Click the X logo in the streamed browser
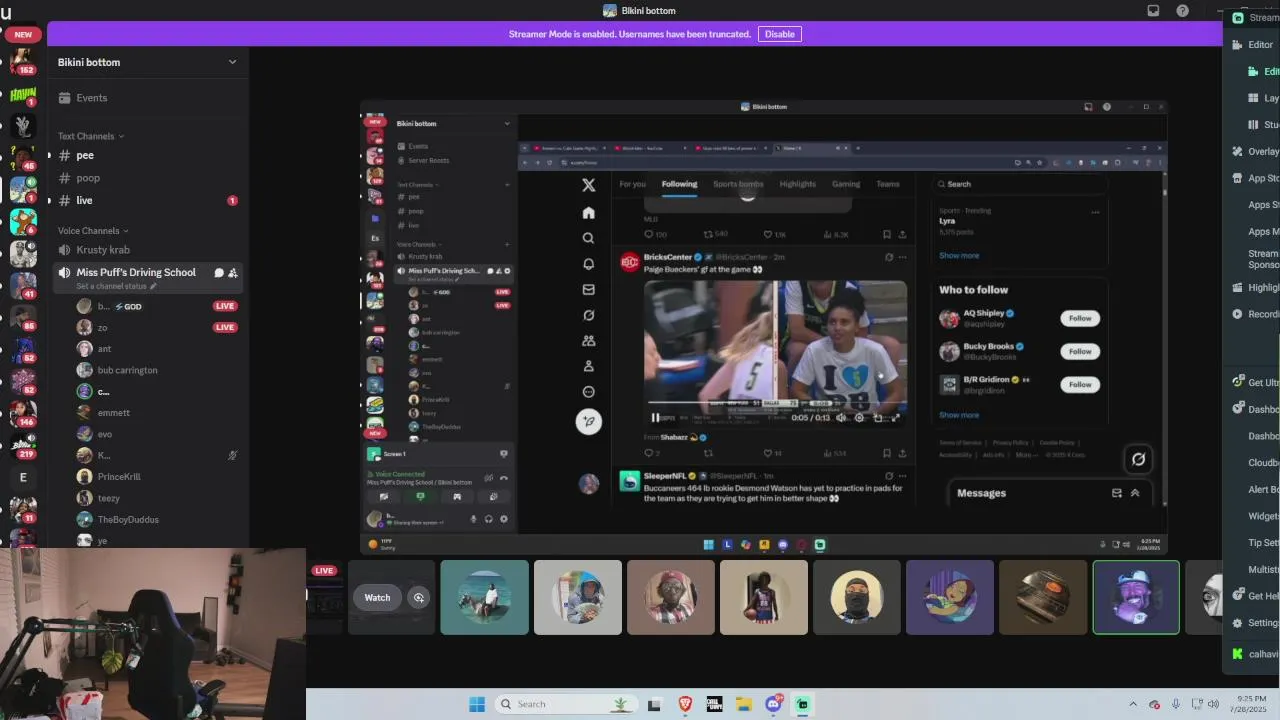 click(x=589, y=185)
